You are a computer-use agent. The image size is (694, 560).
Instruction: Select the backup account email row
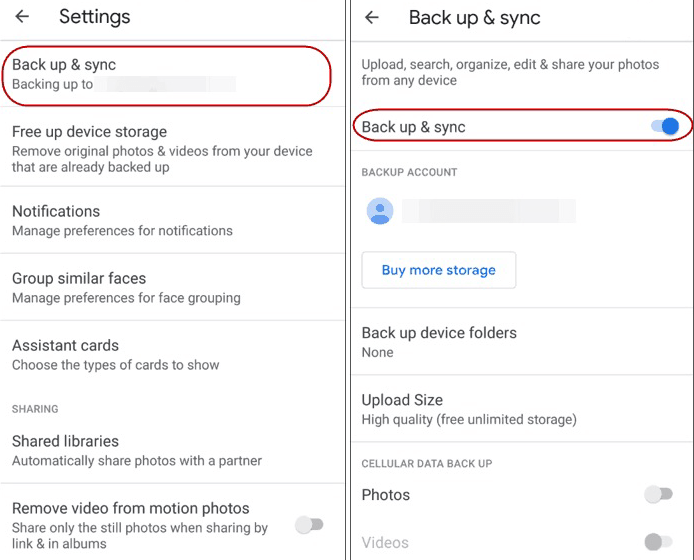(490, 211)
